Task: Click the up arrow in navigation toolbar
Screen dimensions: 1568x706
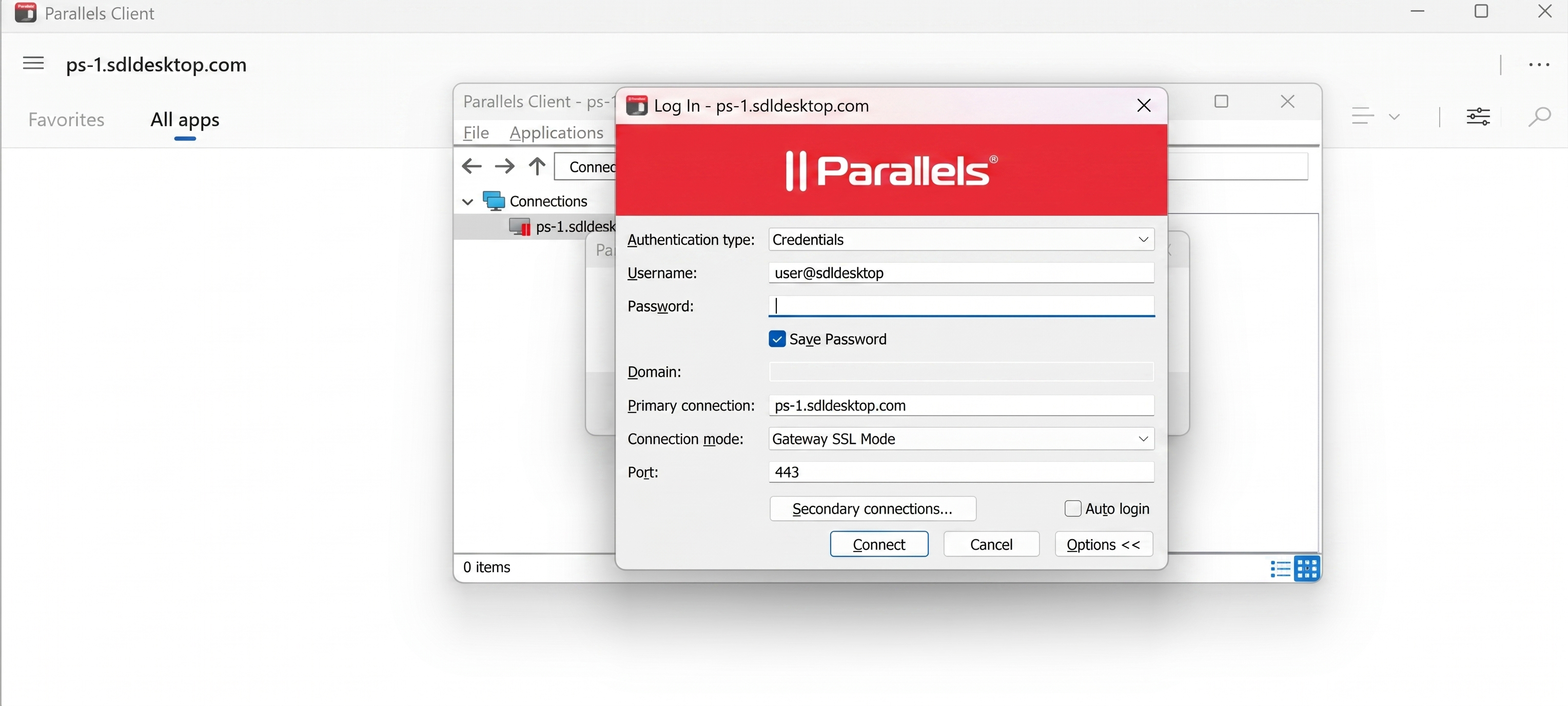Action: 537,166
